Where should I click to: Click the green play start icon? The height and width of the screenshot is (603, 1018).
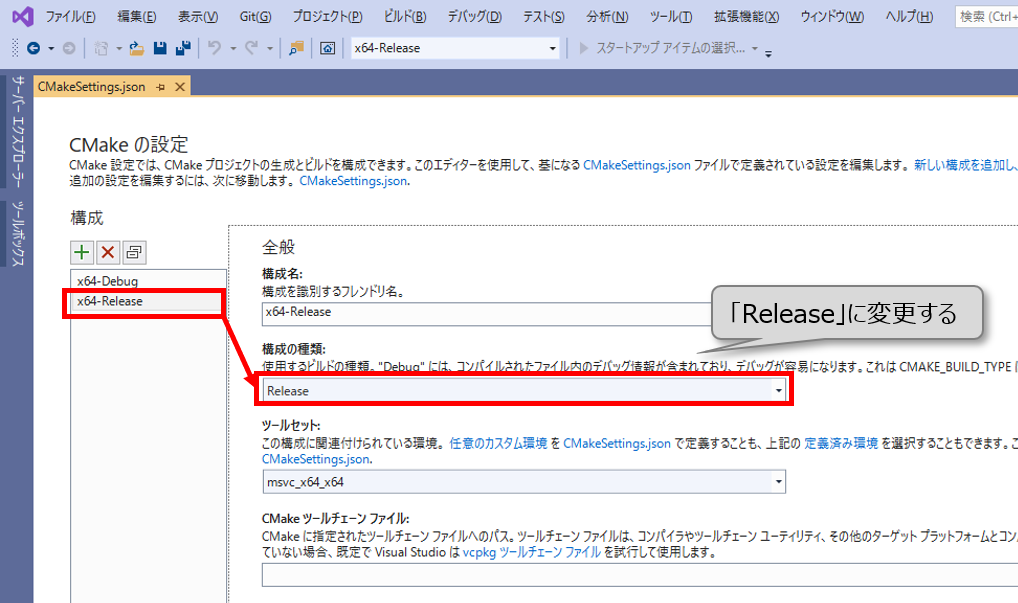(x=584, y=48)
